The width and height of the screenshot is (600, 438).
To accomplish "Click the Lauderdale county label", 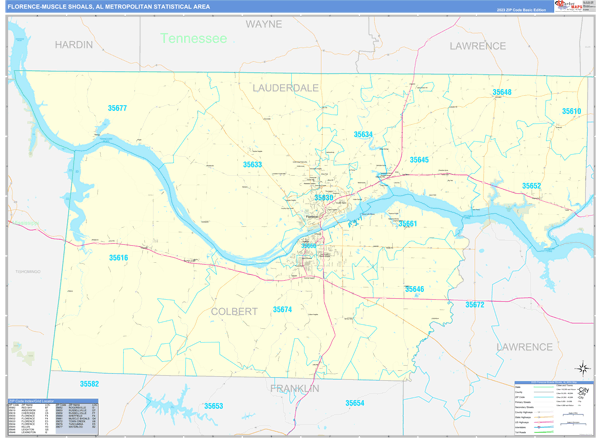I will coord(286,88).
